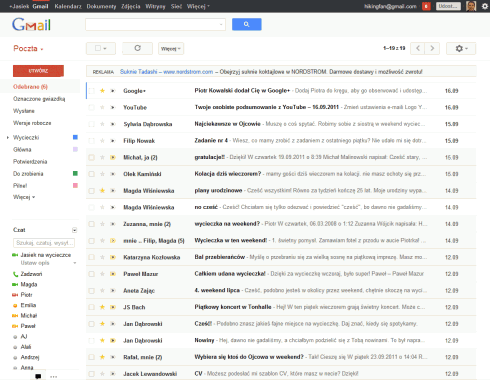Click the red UTWÓRZ compose button
This screenshot has height=380, width=490.
pos(38,71)
